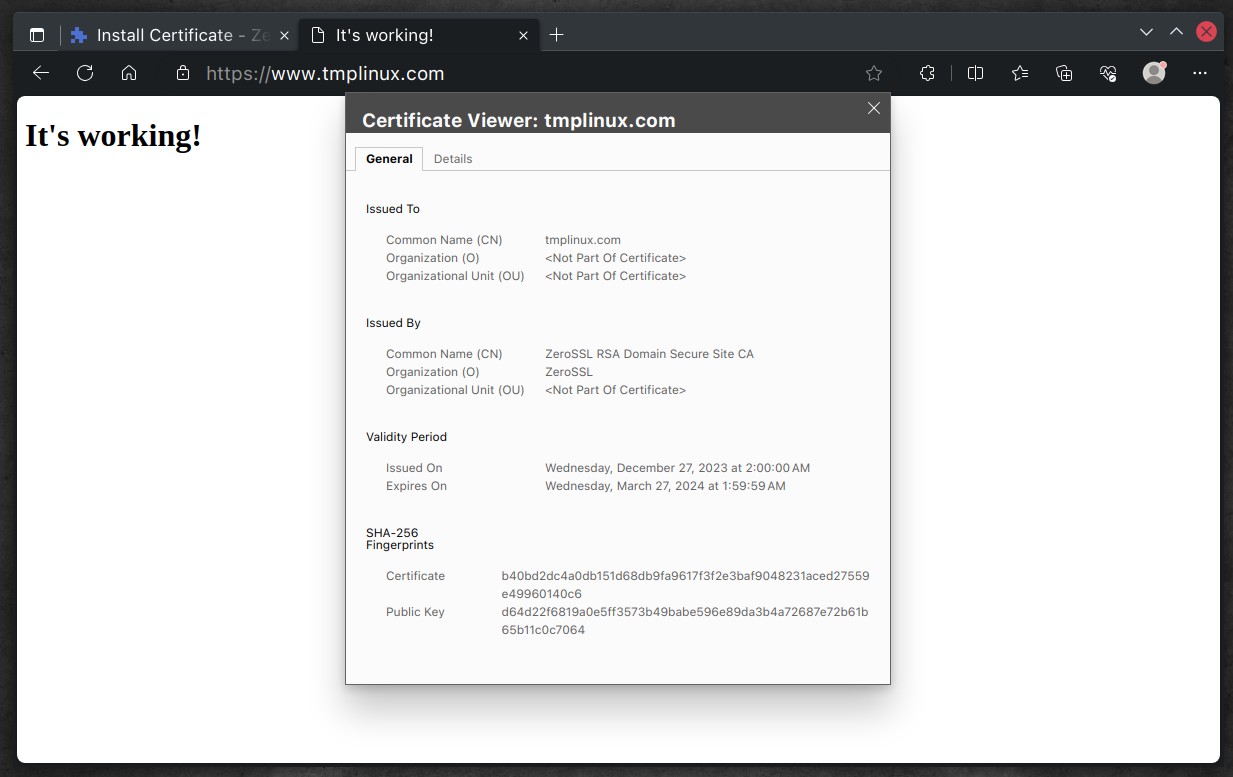The width and height of the screenshot is (1233, 777).
Task: Open the Extensions puzzle icon
Action: pyautogui.click(x=927, y=73)
